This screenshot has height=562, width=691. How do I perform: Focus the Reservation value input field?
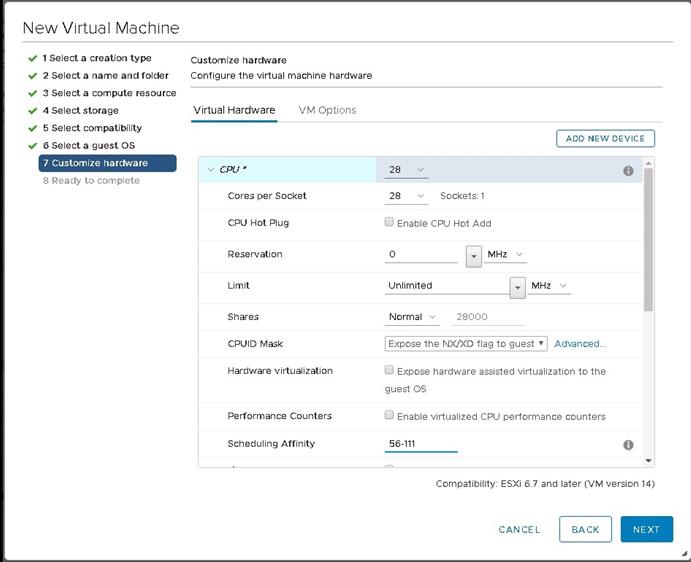[421, 254]
